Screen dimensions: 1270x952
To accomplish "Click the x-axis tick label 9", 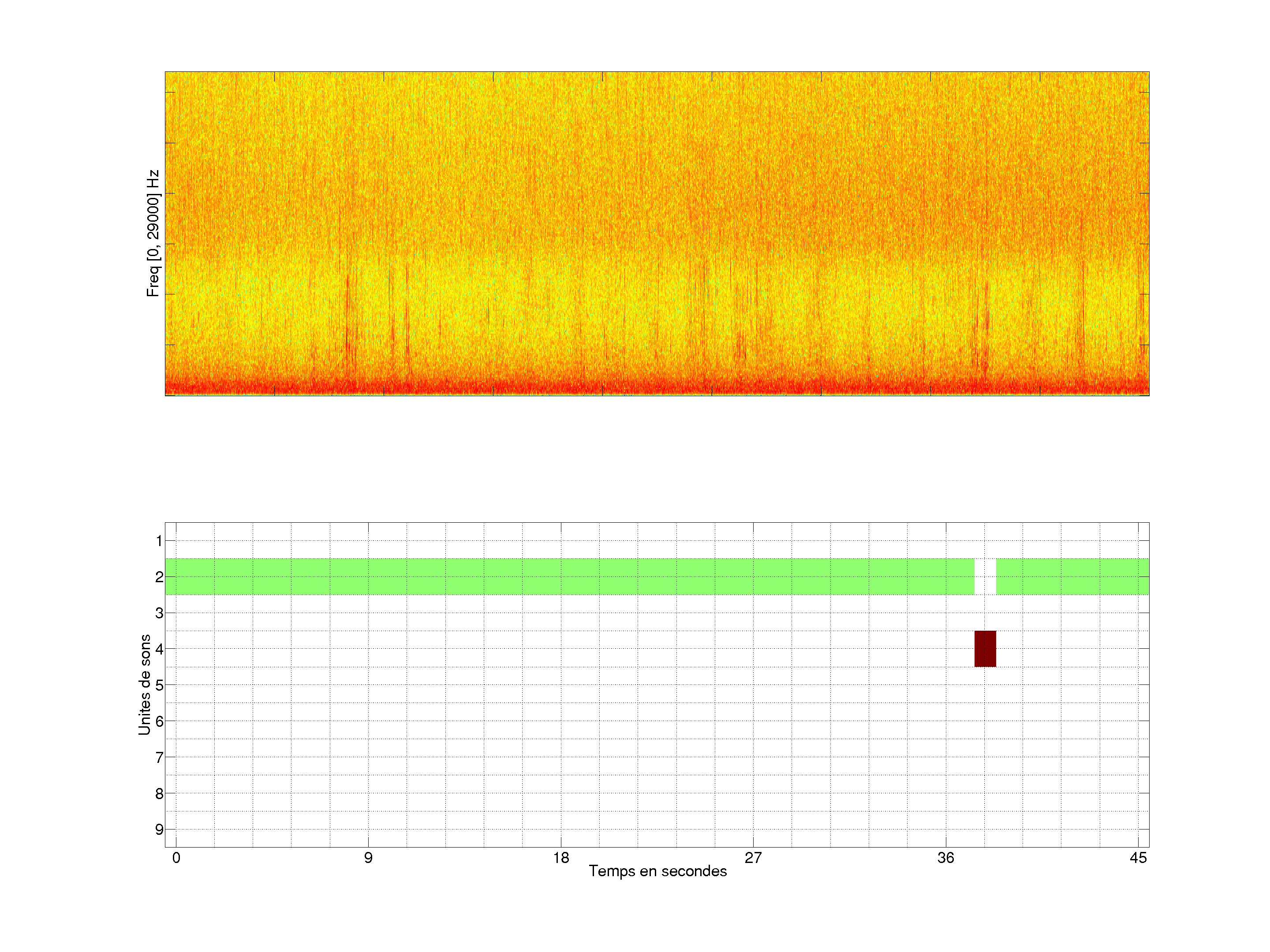I will (x=368, y=858).
